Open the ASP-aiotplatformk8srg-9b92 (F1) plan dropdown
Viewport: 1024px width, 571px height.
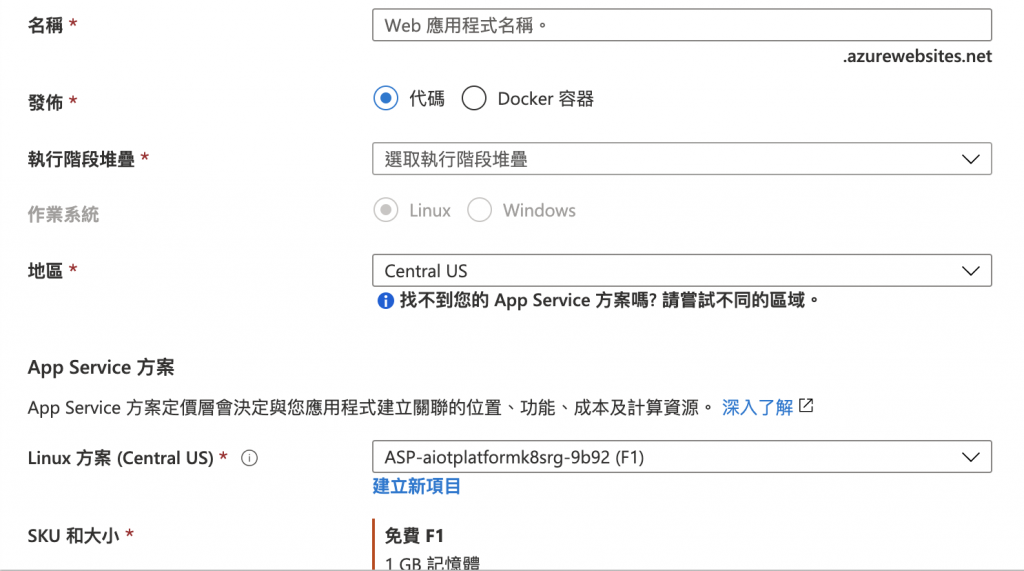click(x=682, y=457)
